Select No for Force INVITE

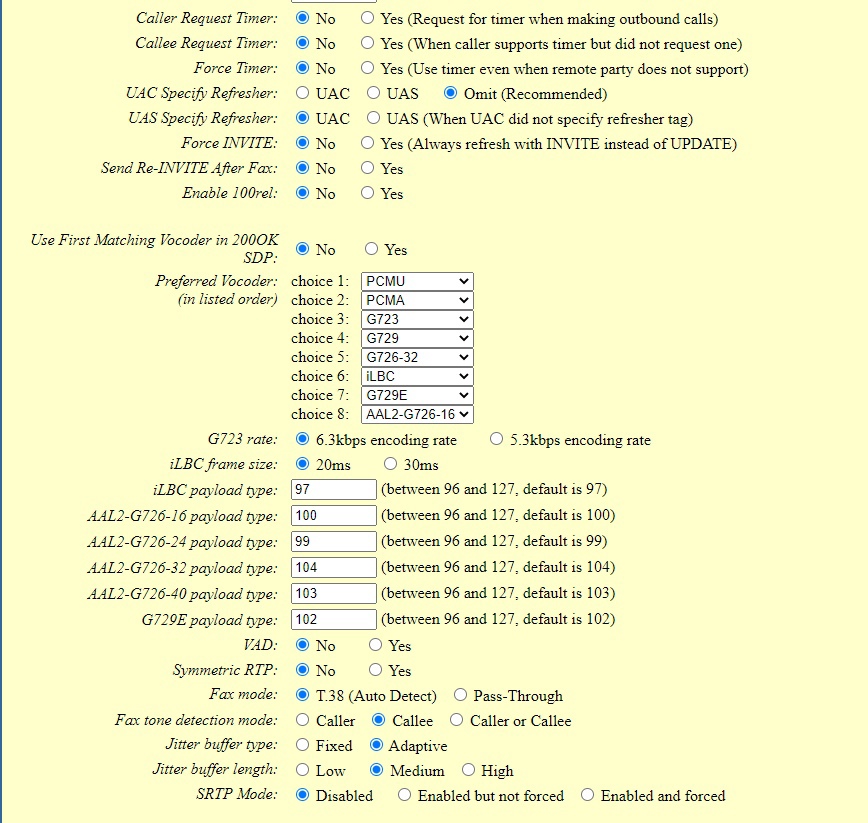pyautogui.click(x=302, y=143)
